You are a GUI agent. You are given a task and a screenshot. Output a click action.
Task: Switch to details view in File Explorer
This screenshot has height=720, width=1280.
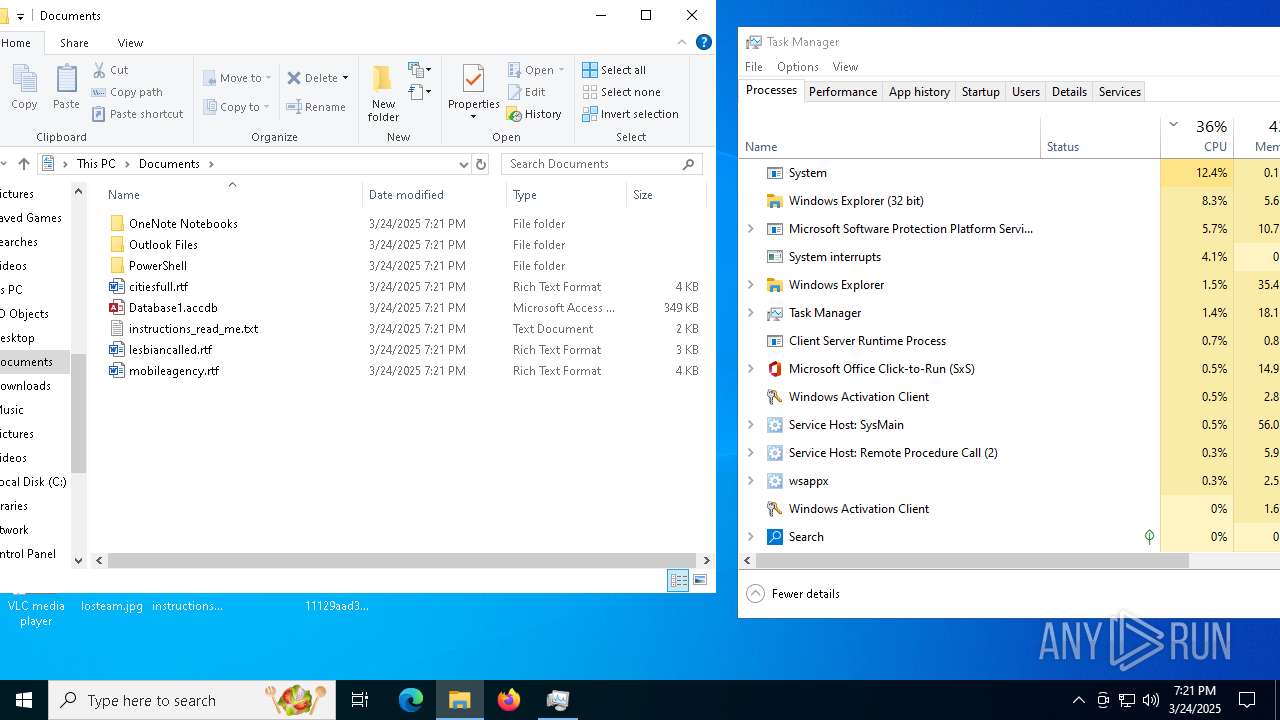tap(679, 580)
